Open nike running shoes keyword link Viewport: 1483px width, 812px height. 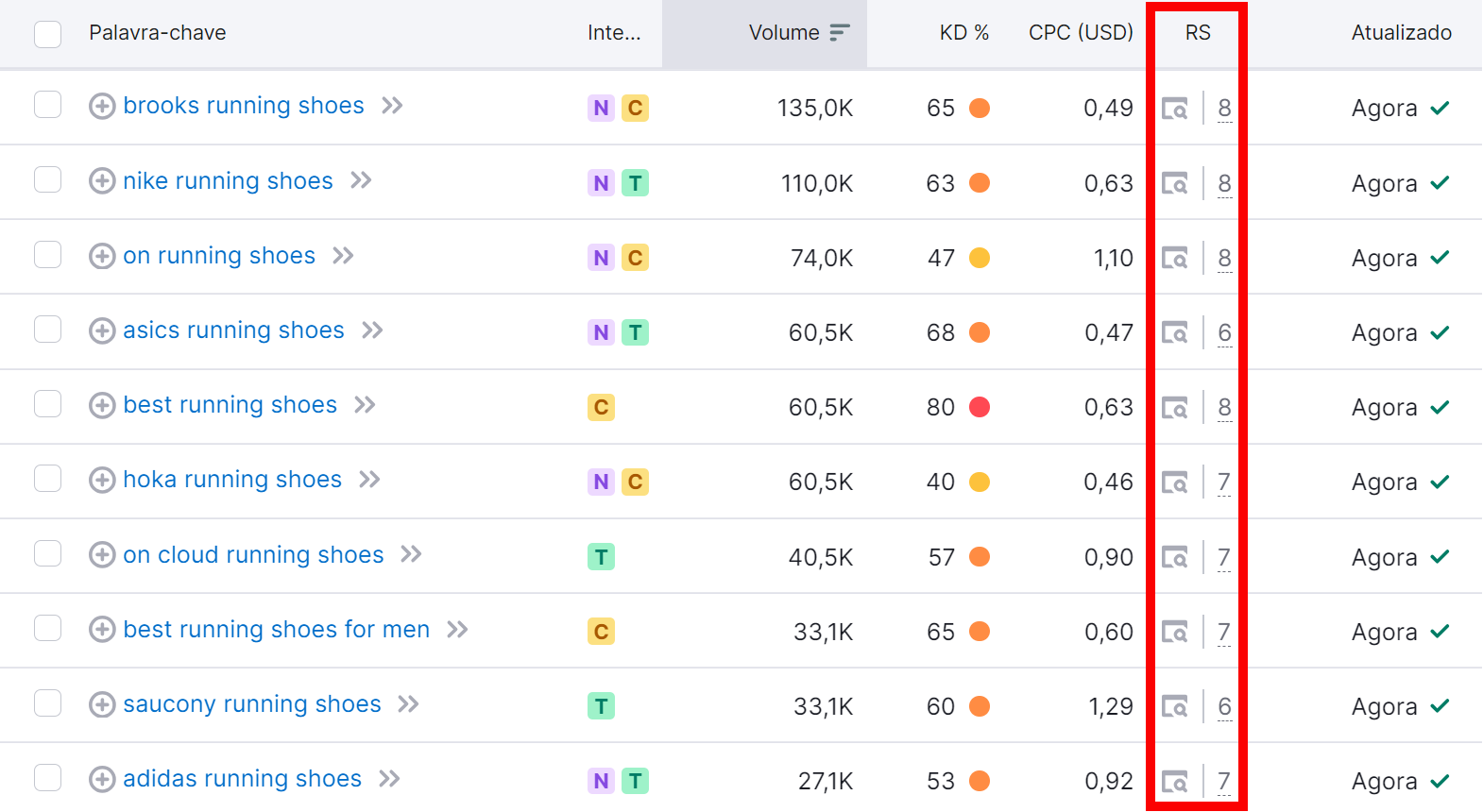(228, 180)
